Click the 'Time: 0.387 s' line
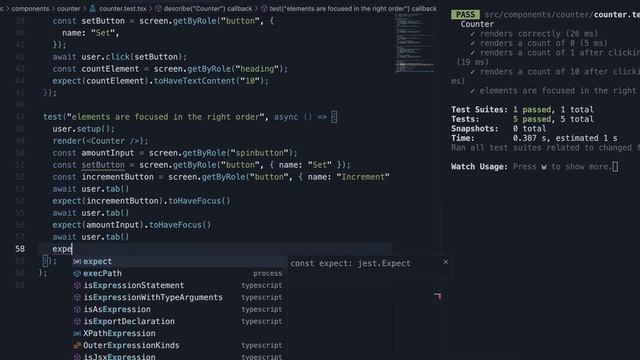Image resolution: width=640 pixels, height=360 pixels. (x=534, y=138)
